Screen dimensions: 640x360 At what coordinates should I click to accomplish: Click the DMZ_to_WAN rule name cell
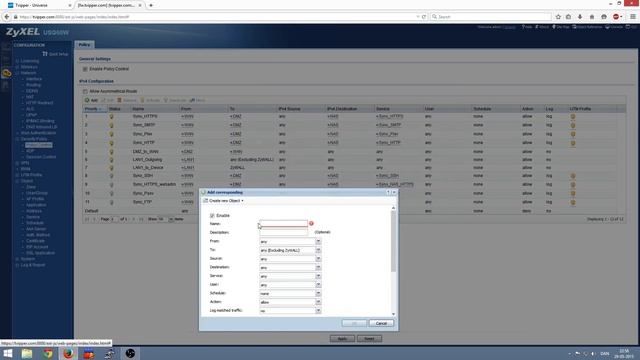[x=146, y=151]
